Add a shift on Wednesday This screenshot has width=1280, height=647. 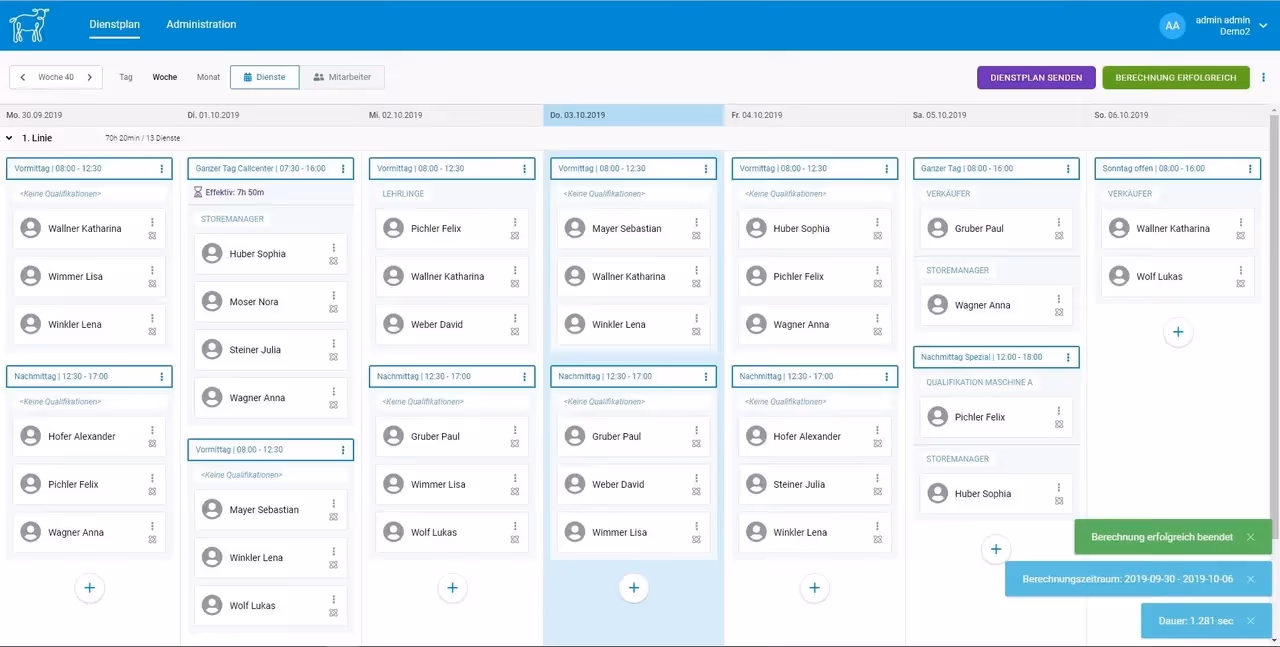point(452,588)
